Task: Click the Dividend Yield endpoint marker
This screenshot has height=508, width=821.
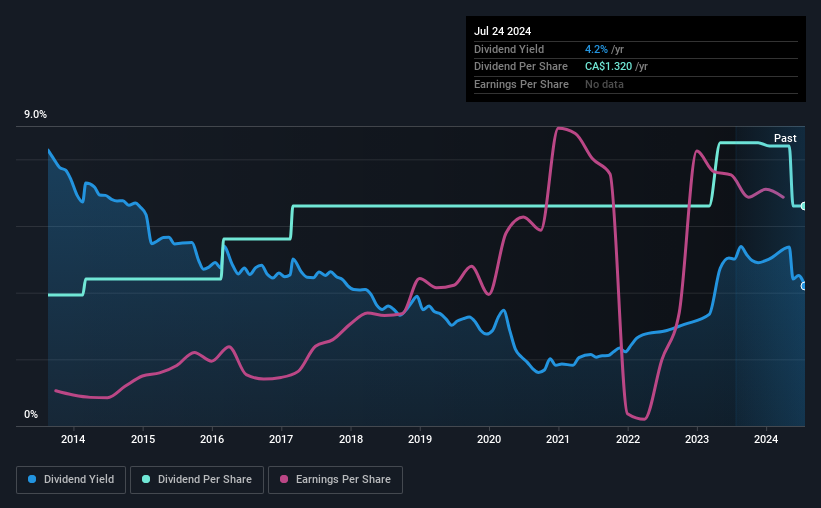Action: tap(803, 286)
